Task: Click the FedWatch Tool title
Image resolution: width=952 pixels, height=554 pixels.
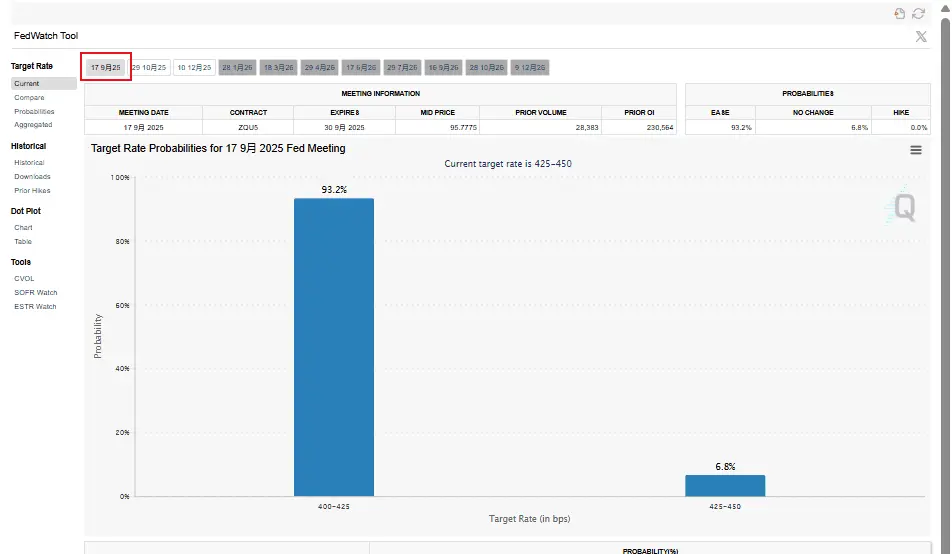Action: [x=46, y=36]
